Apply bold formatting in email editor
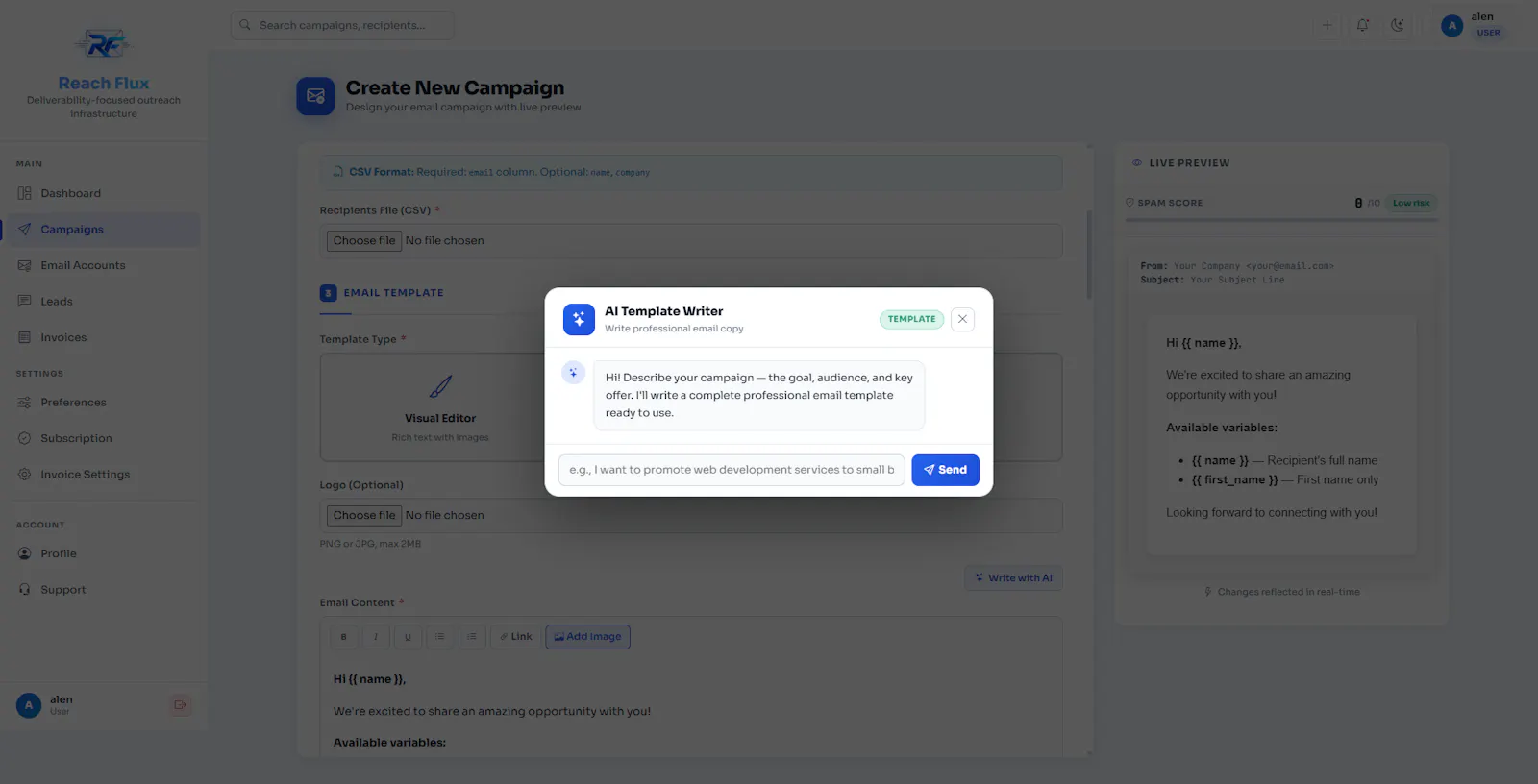The width and height of the screenshot is (1538, 784). pos(343,637)
